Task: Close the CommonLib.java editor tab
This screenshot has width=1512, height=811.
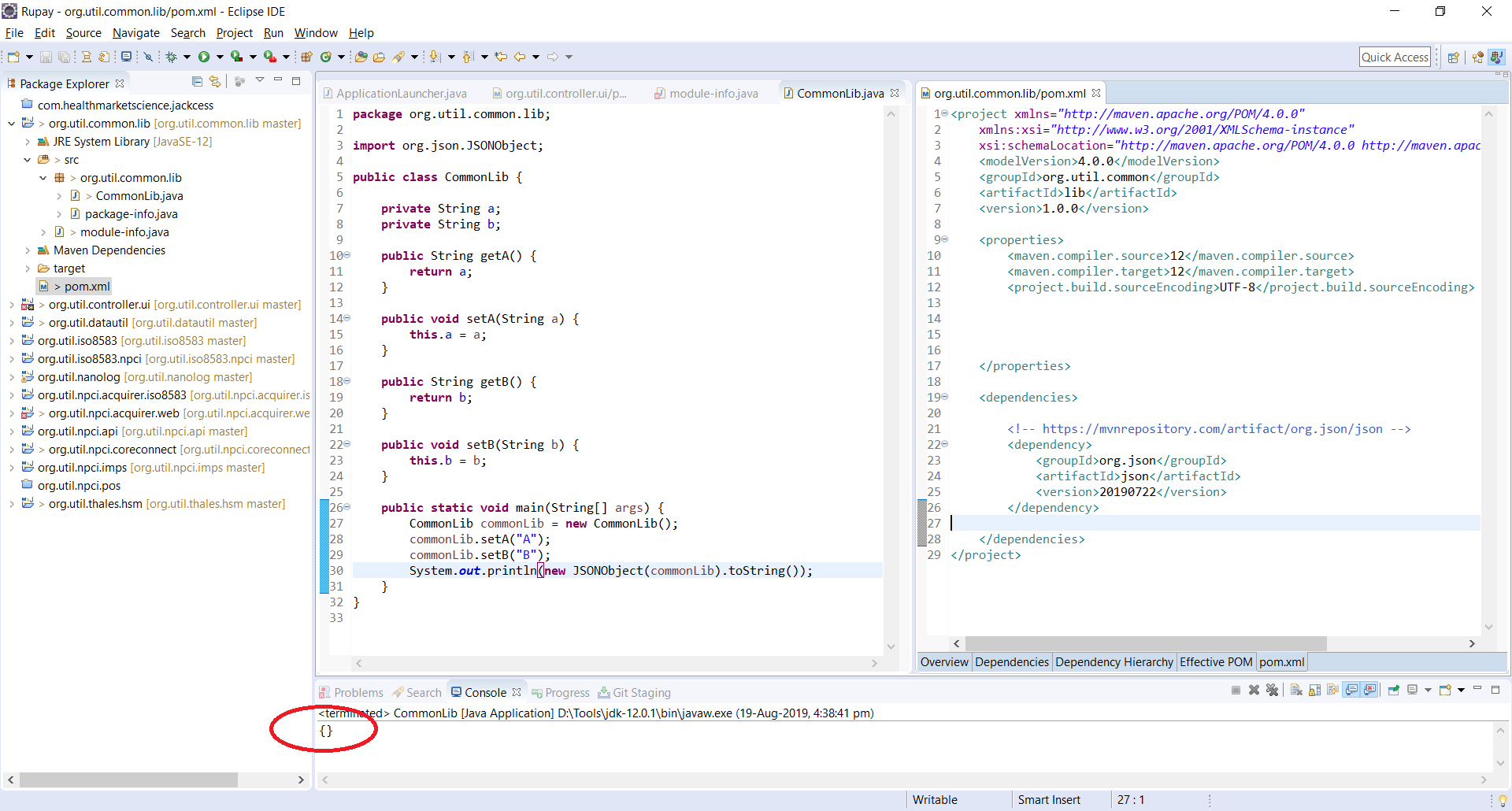Action: (895, 93)
